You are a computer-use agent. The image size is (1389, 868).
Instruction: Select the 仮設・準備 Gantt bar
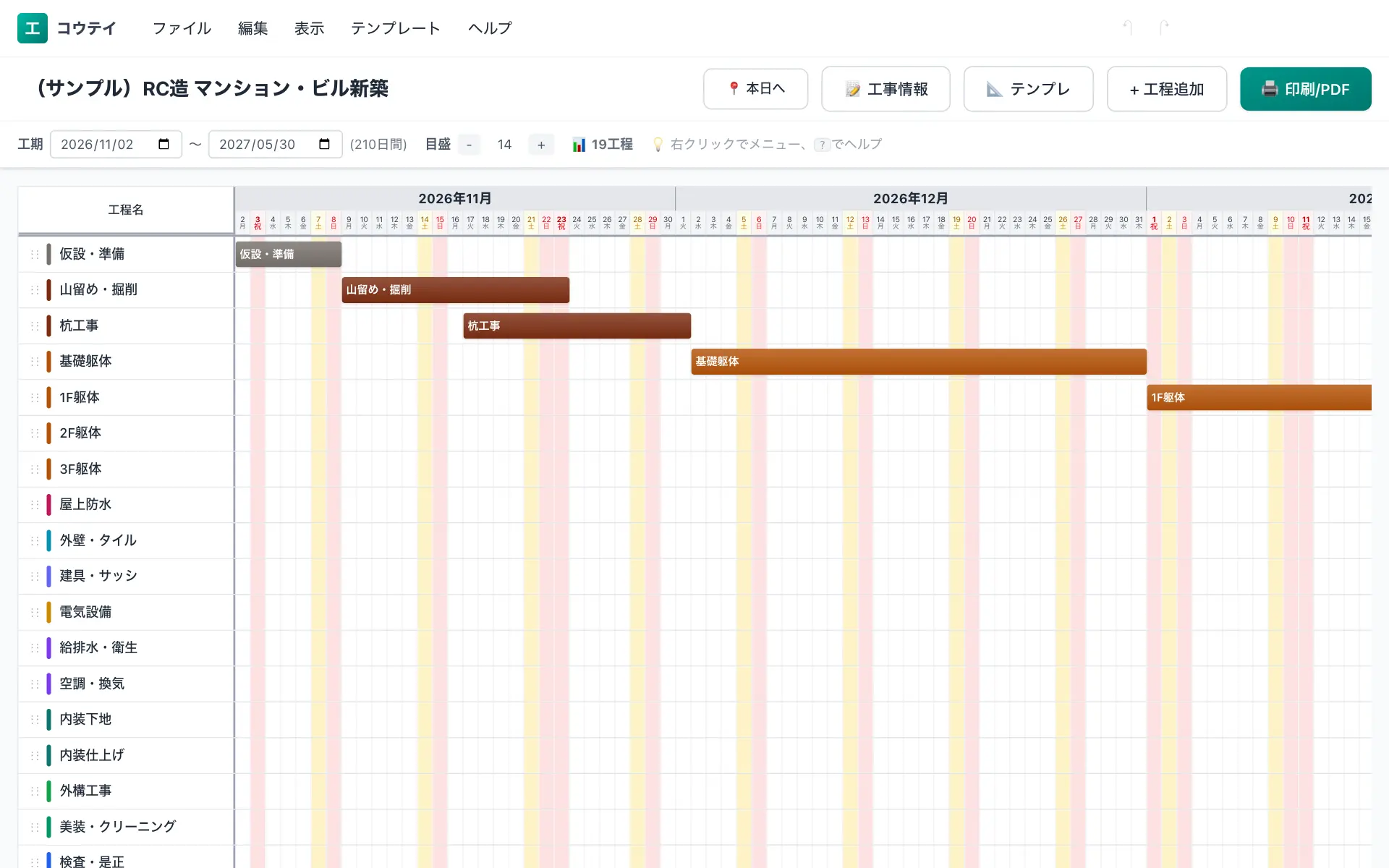(x=289, y=254)
